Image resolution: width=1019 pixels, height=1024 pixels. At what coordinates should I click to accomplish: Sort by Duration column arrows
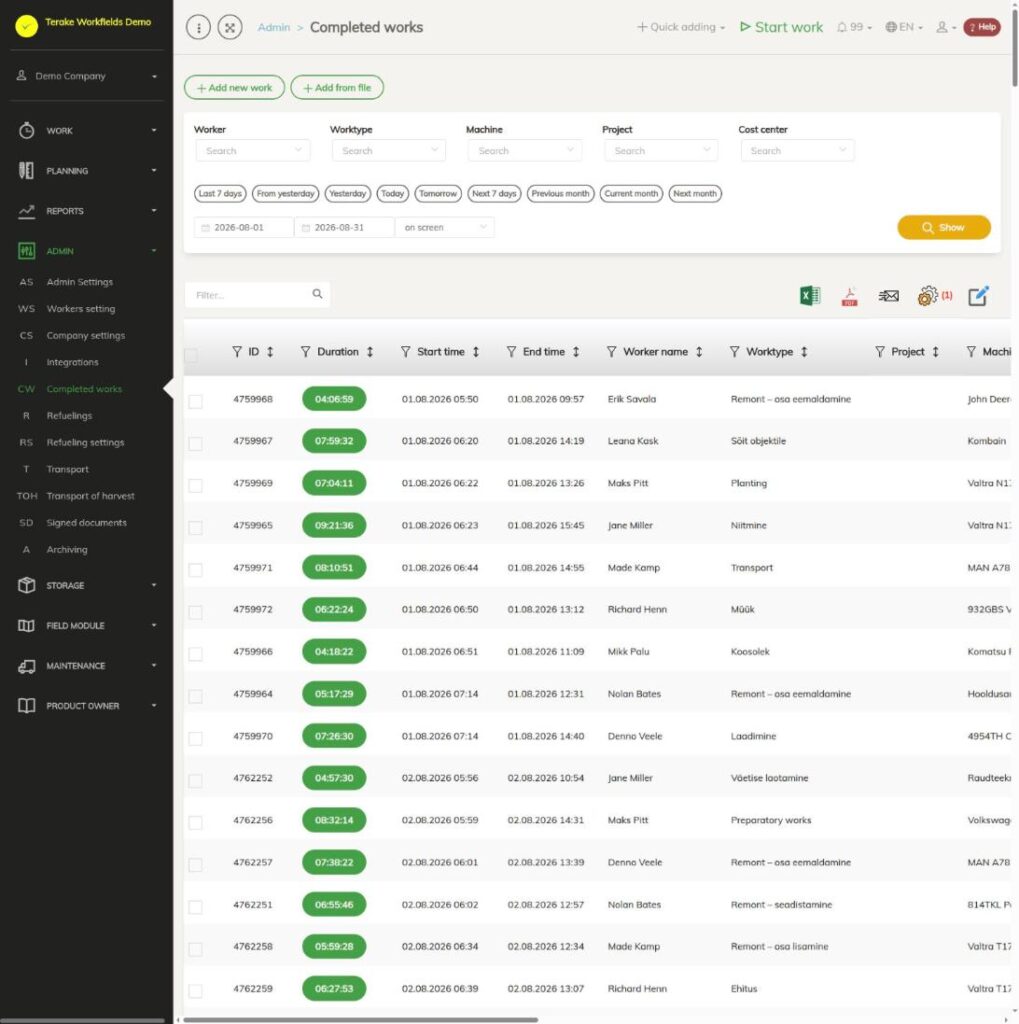[x=370, y=352]
